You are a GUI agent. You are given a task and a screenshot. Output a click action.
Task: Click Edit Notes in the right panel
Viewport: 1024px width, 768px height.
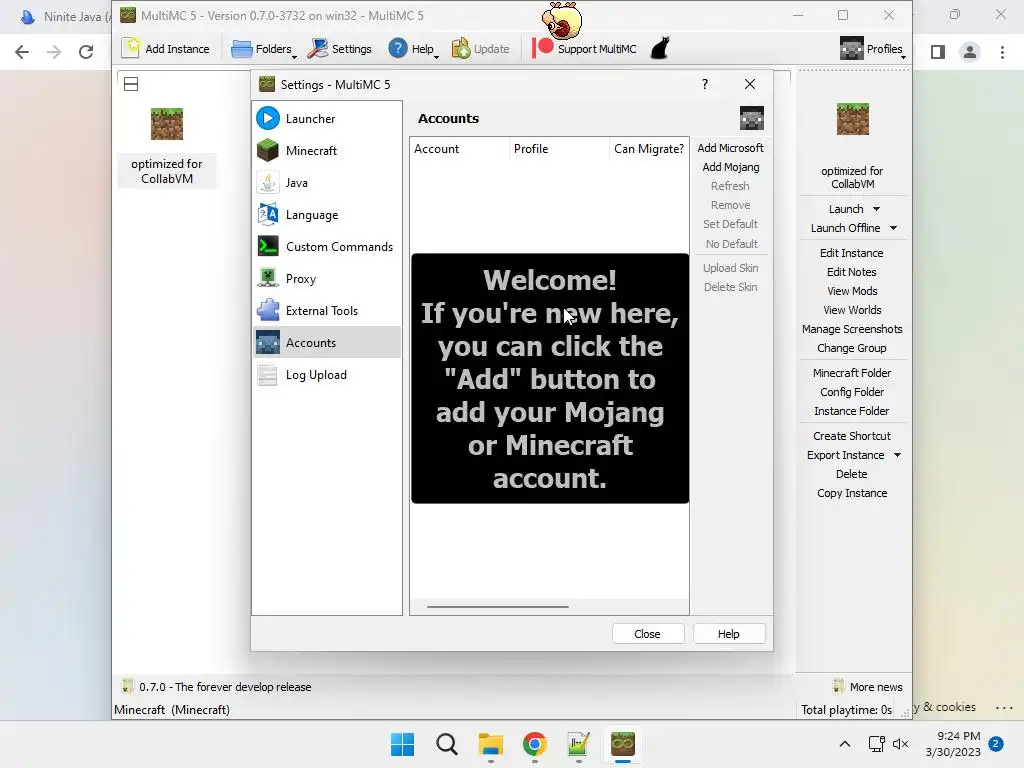point(852,272)
